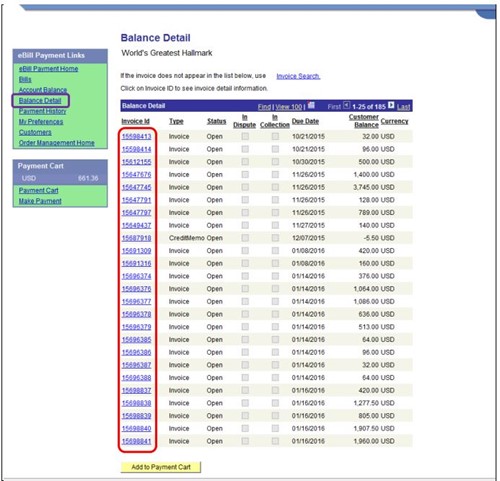
Task: Open credit memo 15687918
Action: pos(136,238)
